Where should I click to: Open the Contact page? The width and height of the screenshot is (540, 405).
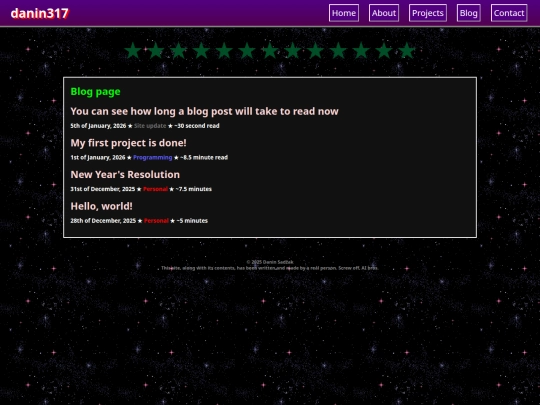[509, 13]
